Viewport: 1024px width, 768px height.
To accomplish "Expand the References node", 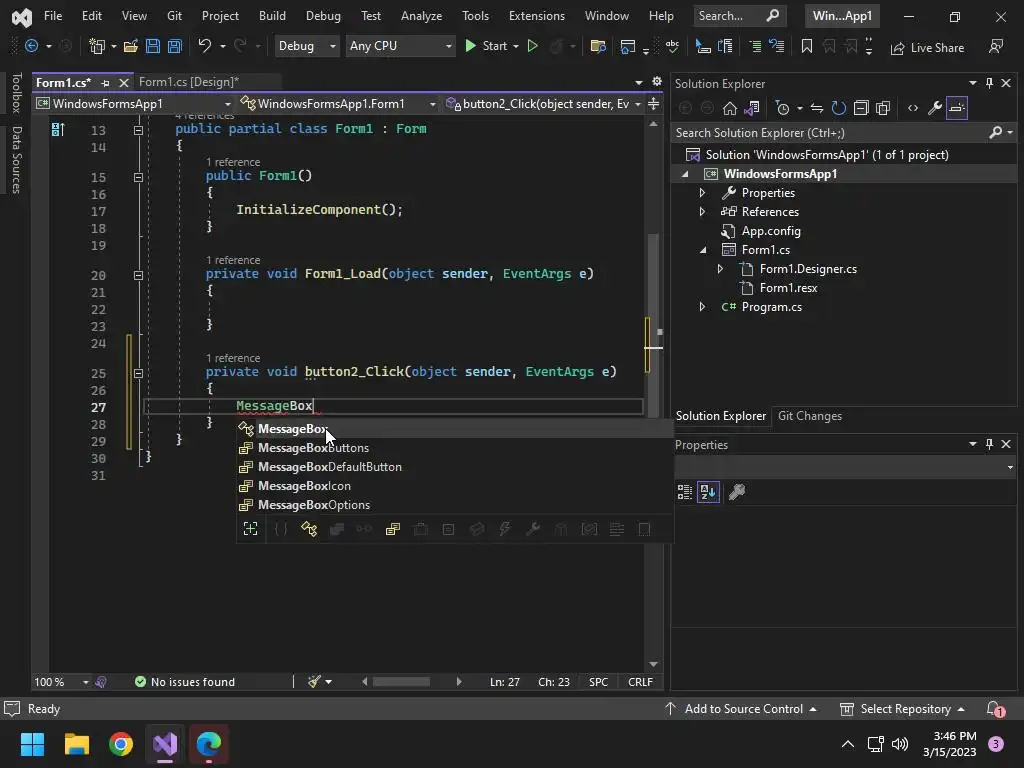I will [702, 212].
